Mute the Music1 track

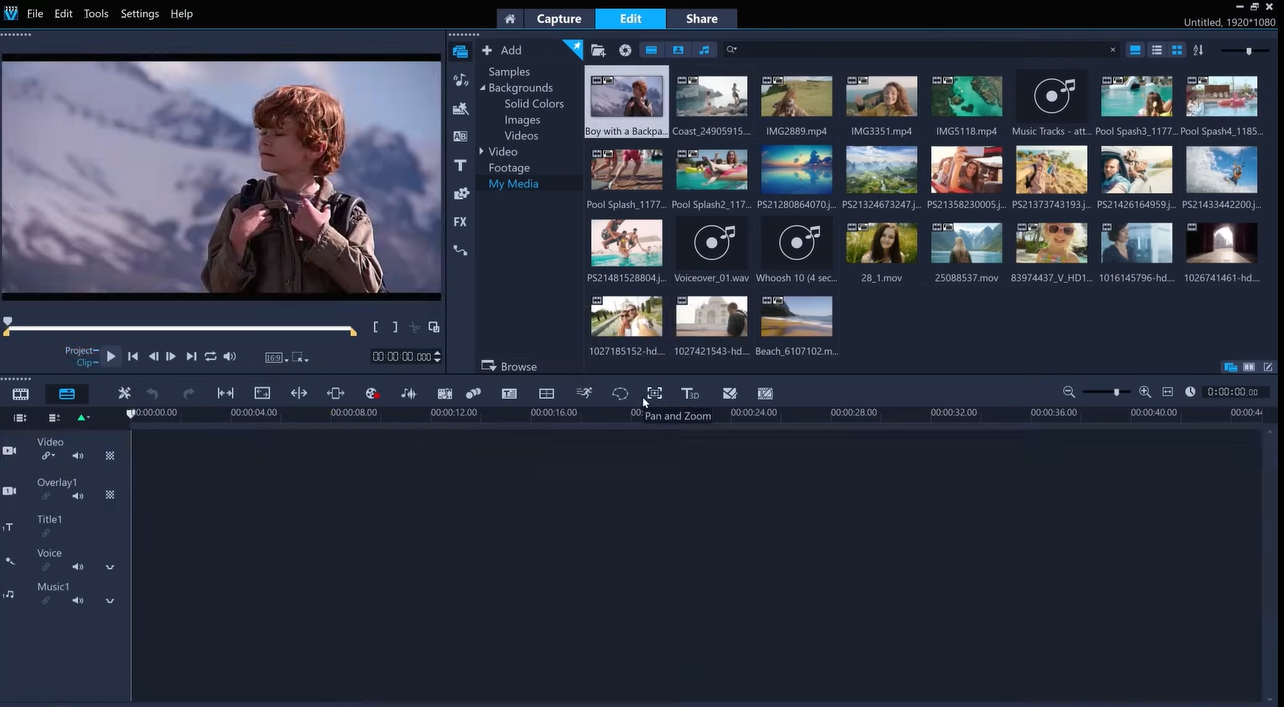pos(77,600)
